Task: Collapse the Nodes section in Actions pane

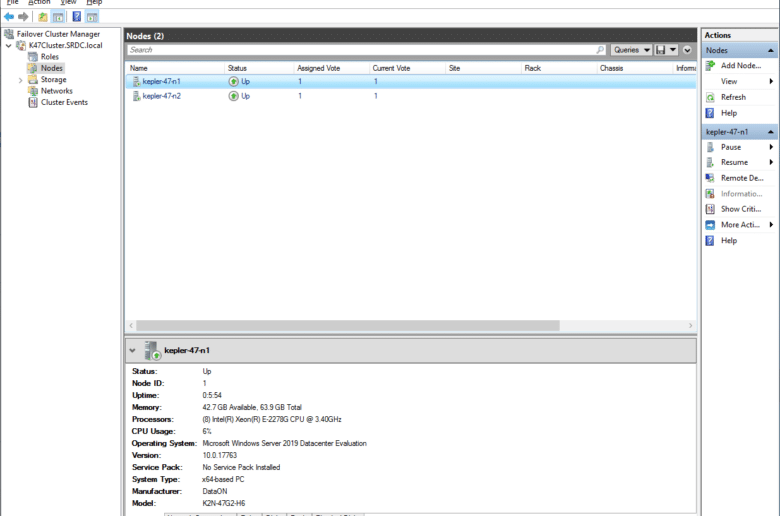Action: [x=771, y=51]
